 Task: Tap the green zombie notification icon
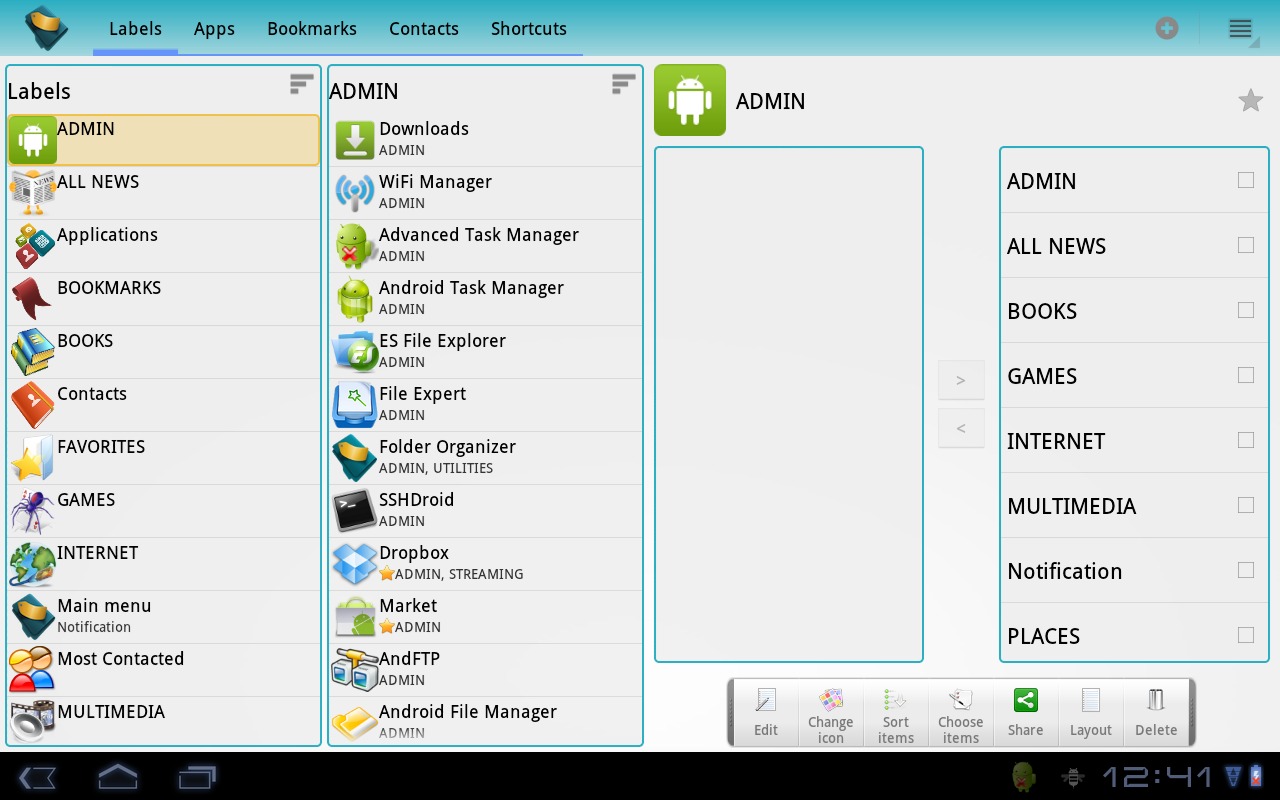click(1023, 777)
